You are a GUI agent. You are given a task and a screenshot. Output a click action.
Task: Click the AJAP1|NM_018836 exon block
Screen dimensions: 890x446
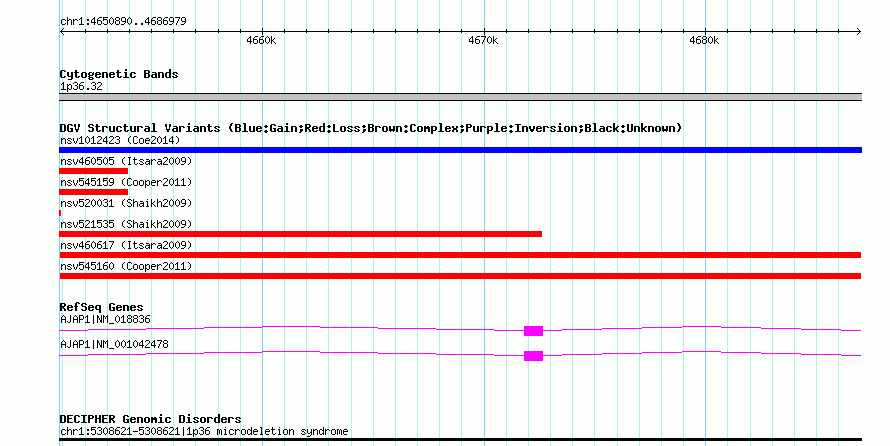point(534,331)
